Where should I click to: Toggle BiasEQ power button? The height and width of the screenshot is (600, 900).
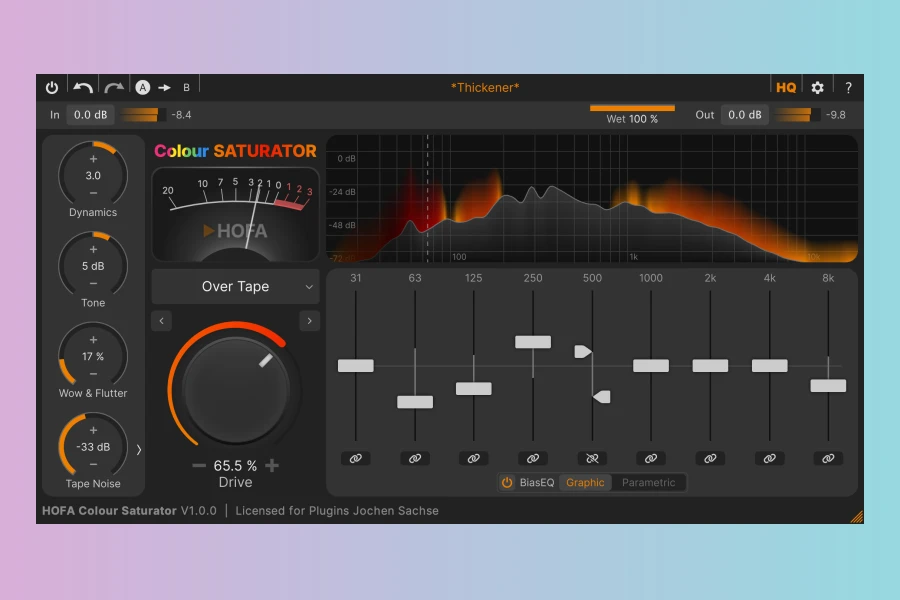(507, 483)
